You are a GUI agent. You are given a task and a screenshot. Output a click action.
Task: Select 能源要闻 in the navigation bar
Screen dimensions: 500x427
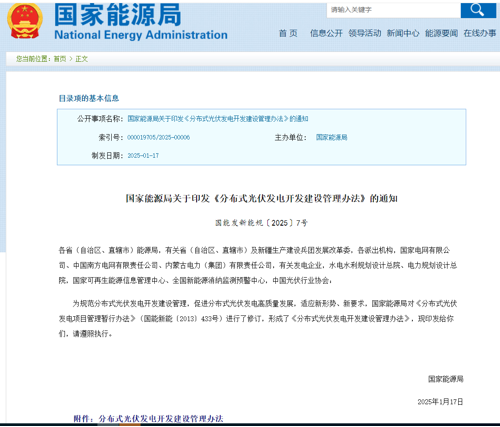click(x=441, y=33)
